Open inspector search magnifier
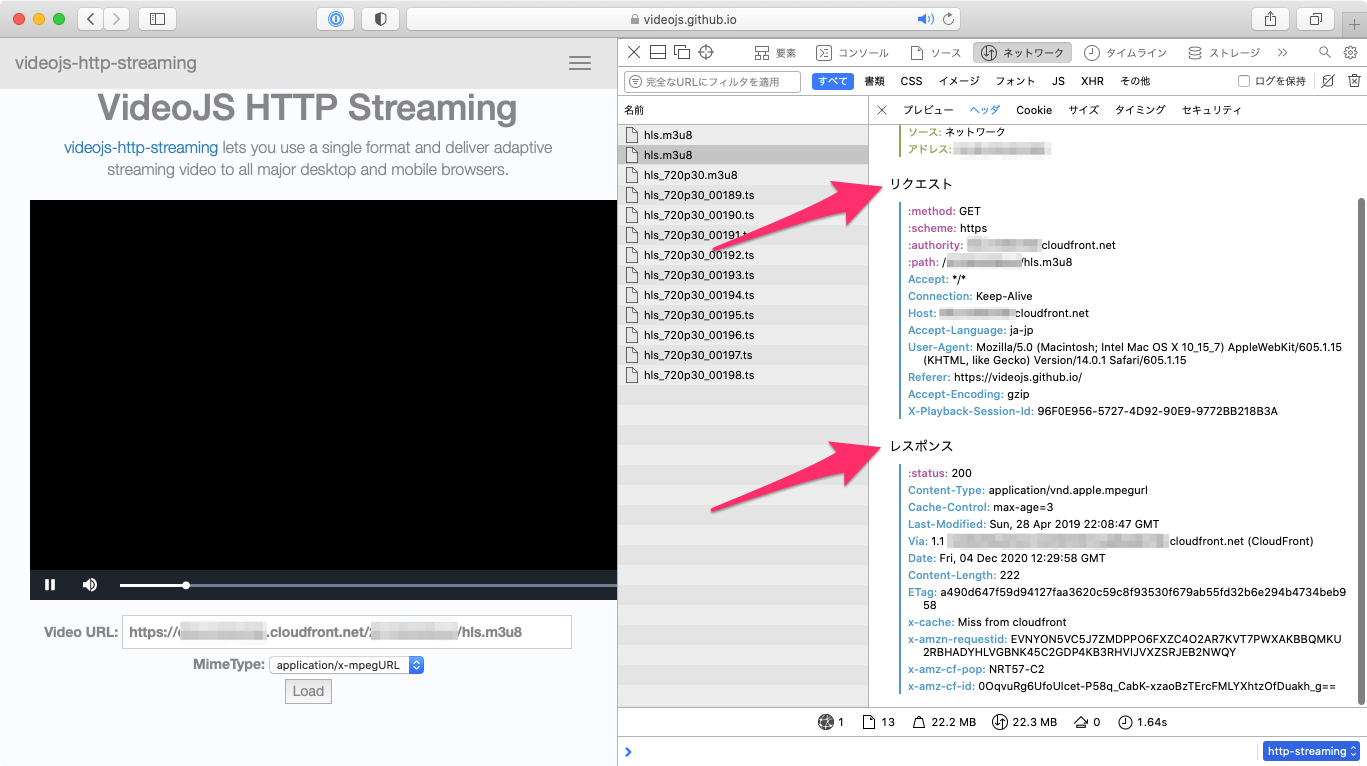This screenshot has width=1367, height=766. click(1325, 53)
